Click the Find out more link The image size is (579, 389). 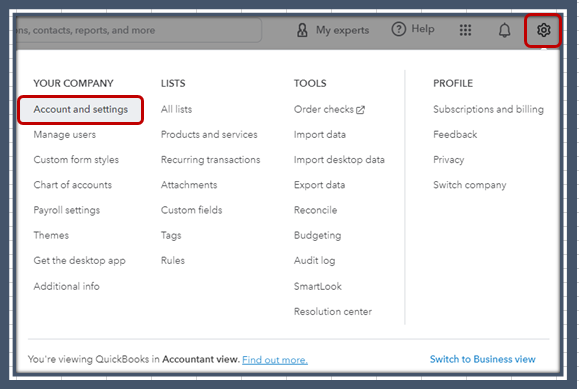pos(275,359)
